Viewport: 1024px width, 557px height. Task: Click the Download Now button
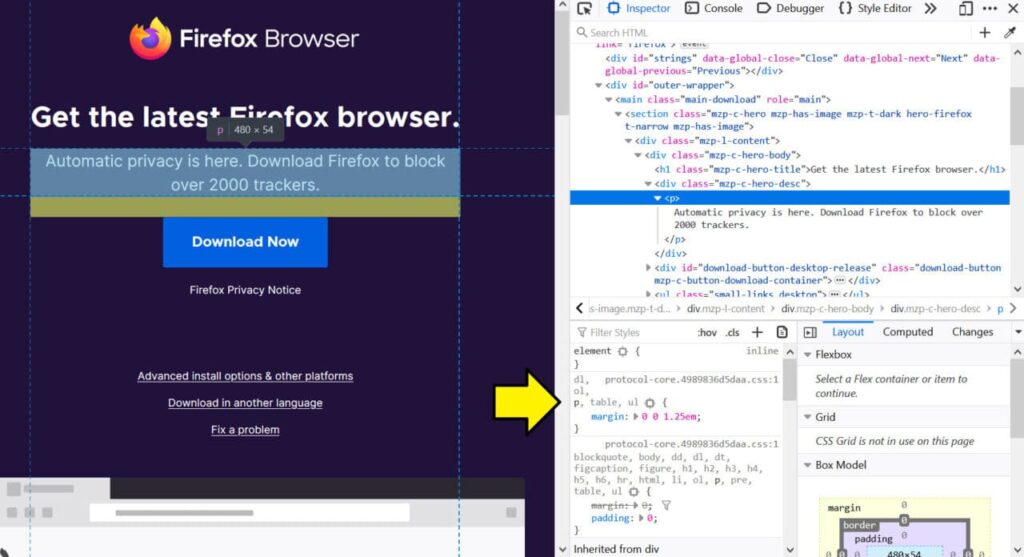tap(245, 241)
